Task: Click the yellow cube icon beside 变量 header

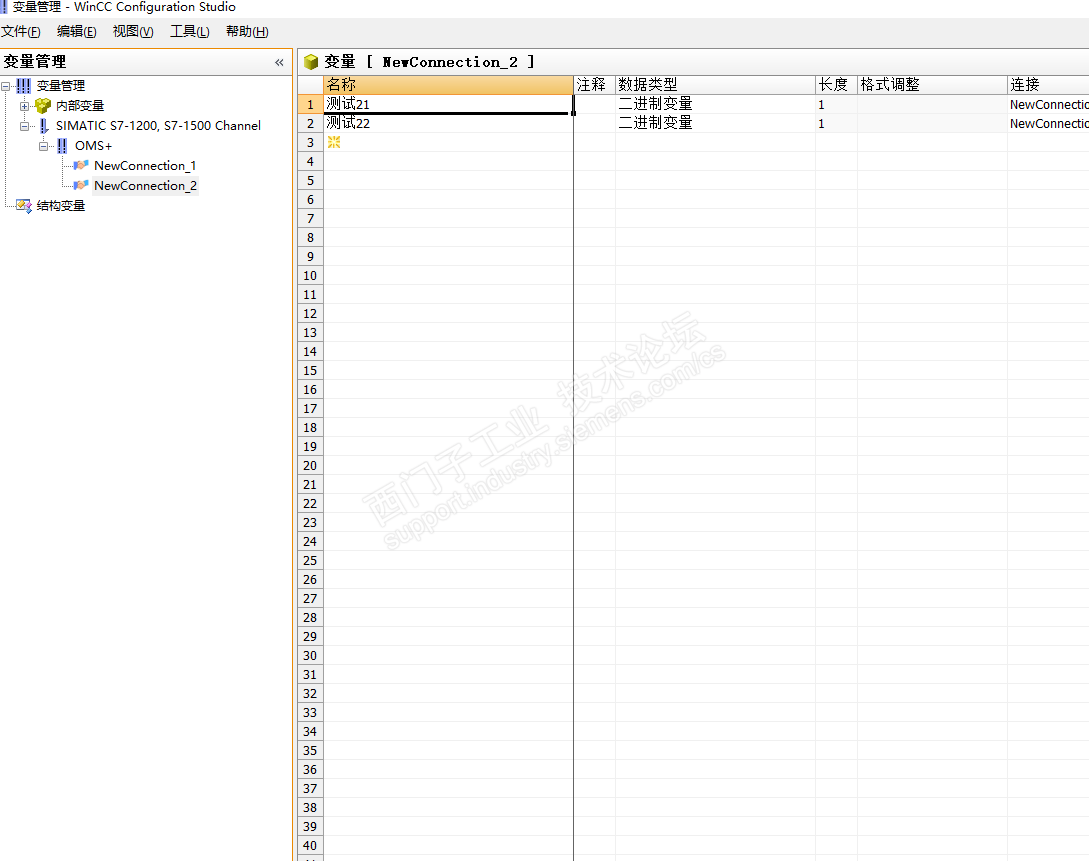Action: 311,62
